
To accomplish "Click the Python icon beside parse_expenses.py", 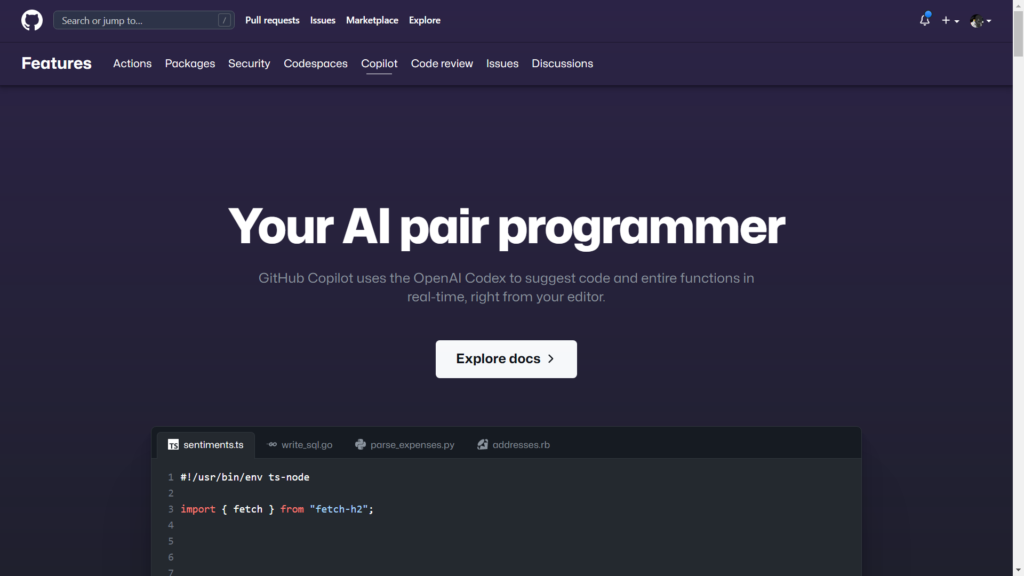I will pos(360,445).
